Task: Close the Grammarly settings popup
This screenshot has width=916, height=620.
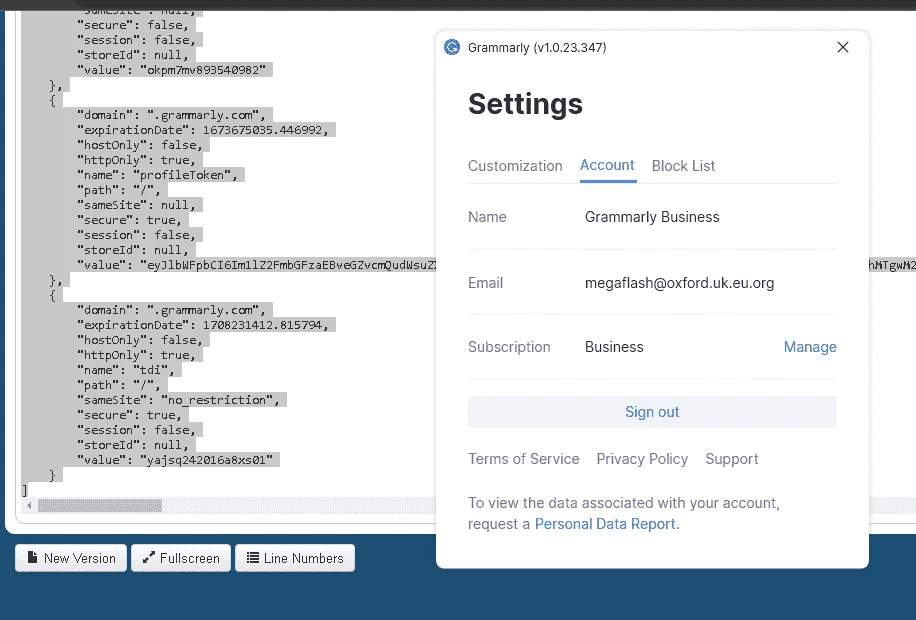Action: point(842,47)
